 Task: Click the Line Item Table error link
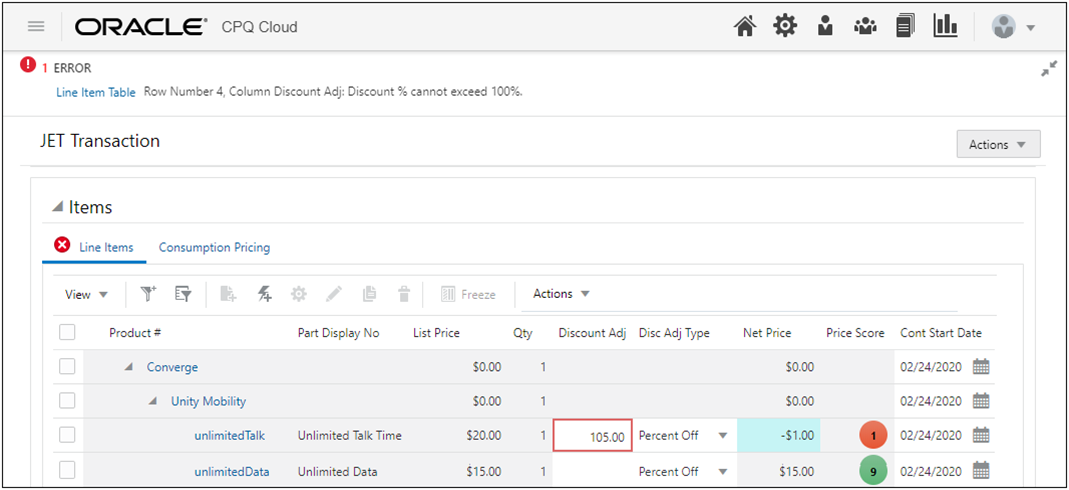pos(95,92)
